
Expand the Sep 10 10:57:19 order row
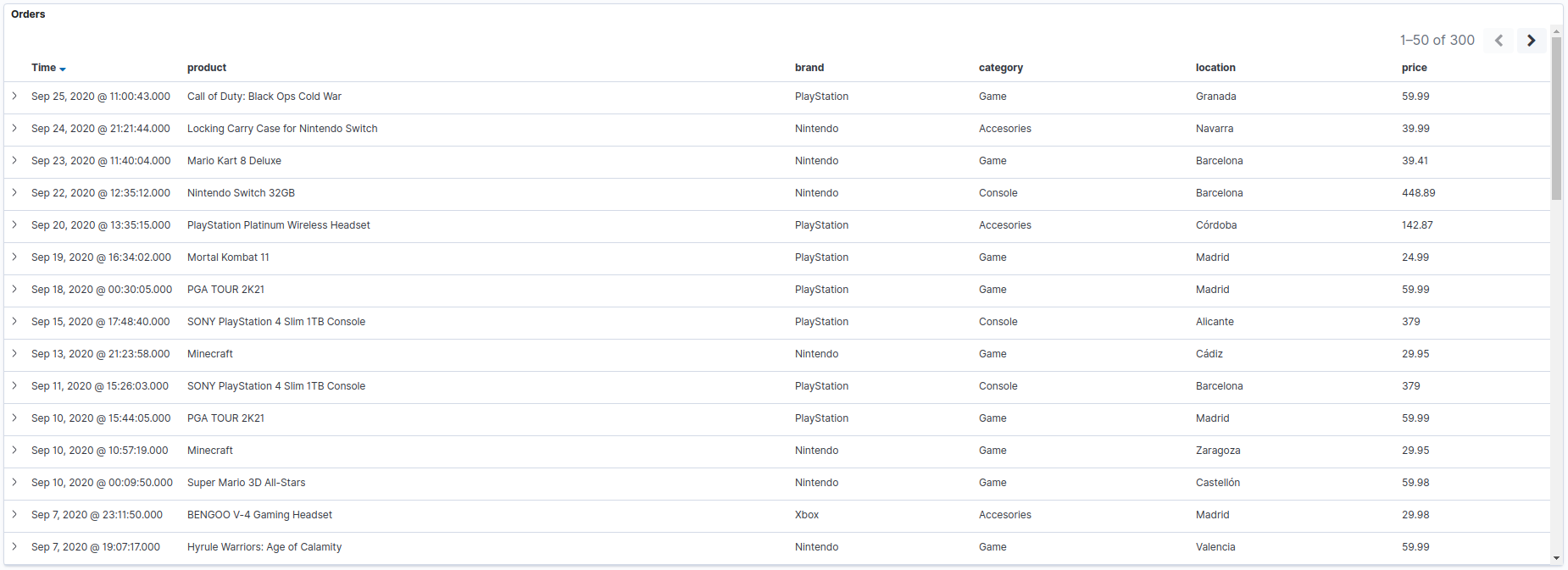(x=14, y=451)
